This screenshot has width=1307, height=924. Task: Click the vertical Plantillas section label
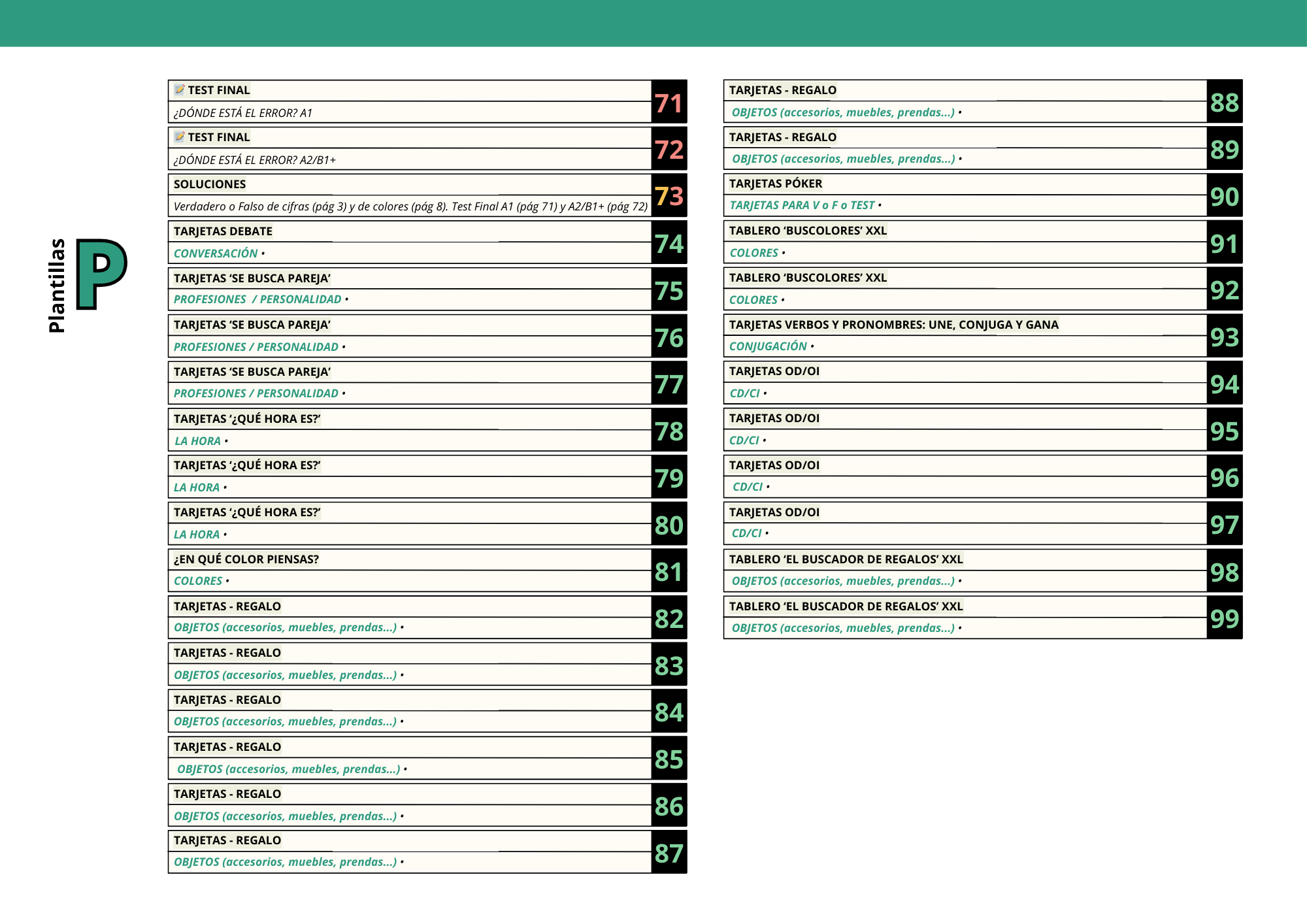coord(58,286)
